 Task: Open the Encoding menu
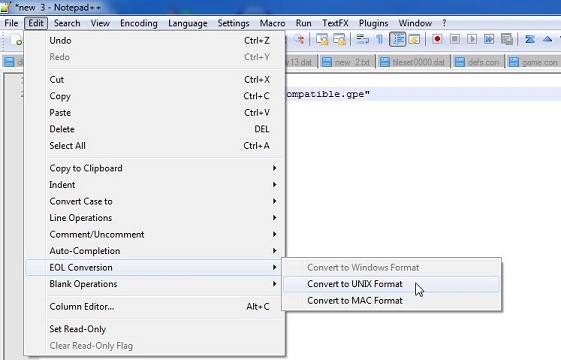(138, 23)
